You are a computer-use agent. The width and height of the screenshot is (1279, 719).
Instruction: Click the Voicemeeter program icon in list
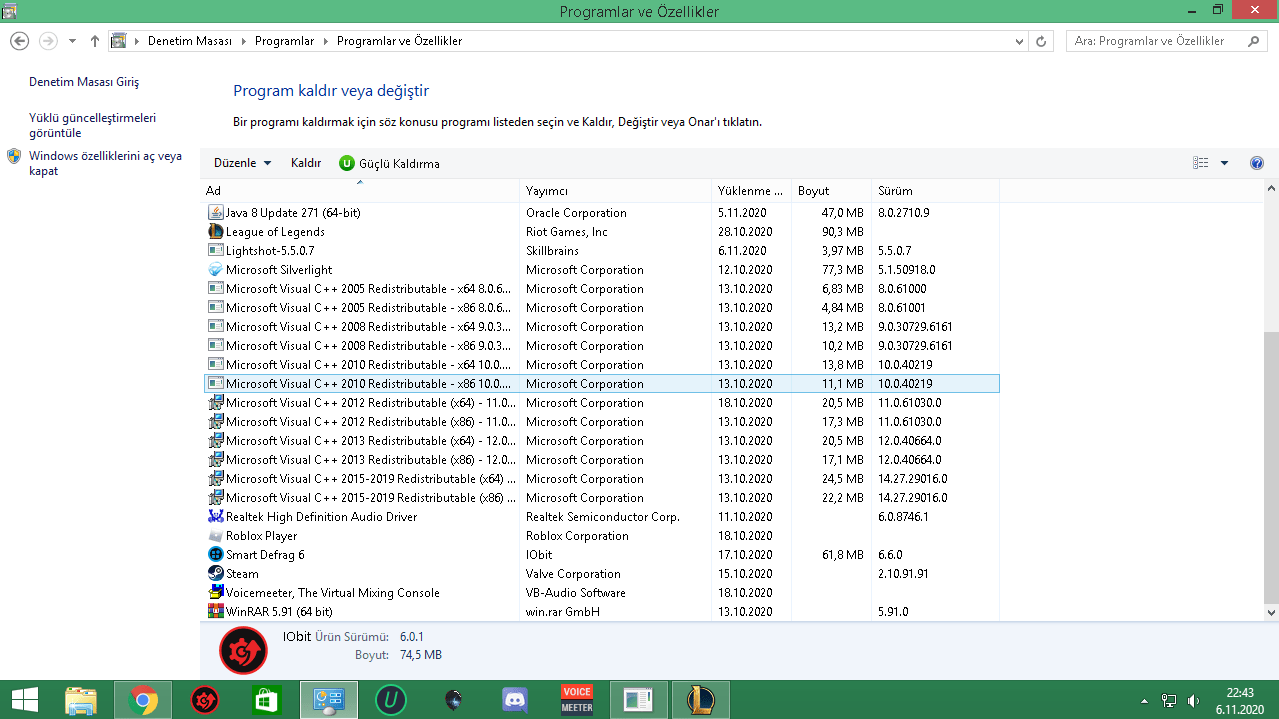click(x=215, y=592)
